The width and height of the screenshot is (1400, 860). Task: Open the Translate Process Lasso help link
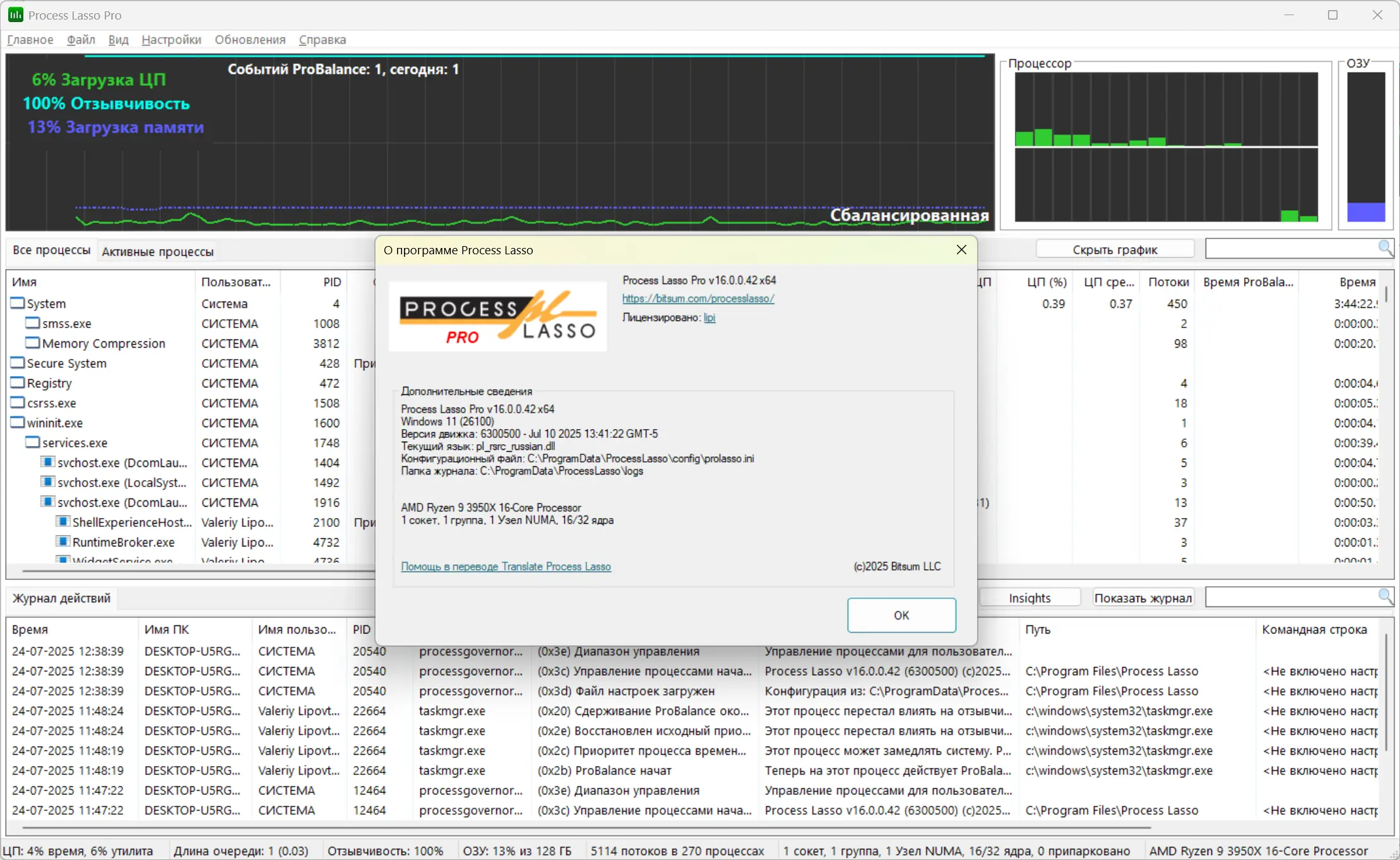click(x=506, y=567)
